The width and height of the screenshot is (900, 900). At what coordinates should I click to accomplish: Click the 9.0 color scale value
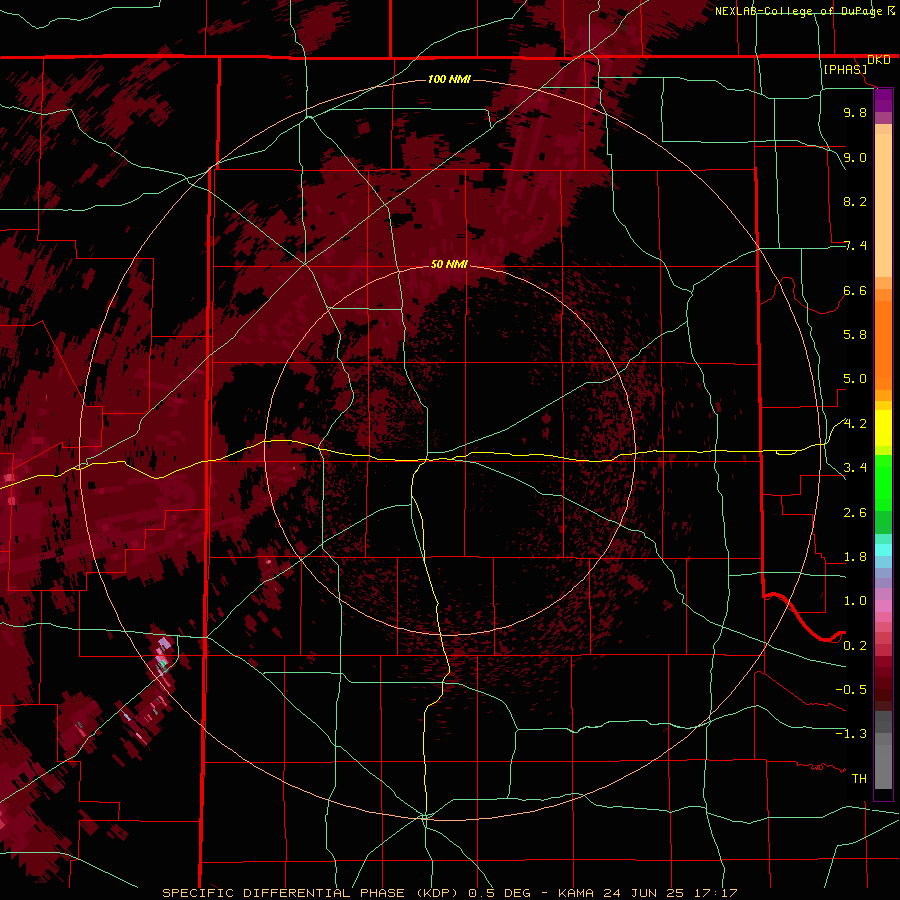coord(855,157)
